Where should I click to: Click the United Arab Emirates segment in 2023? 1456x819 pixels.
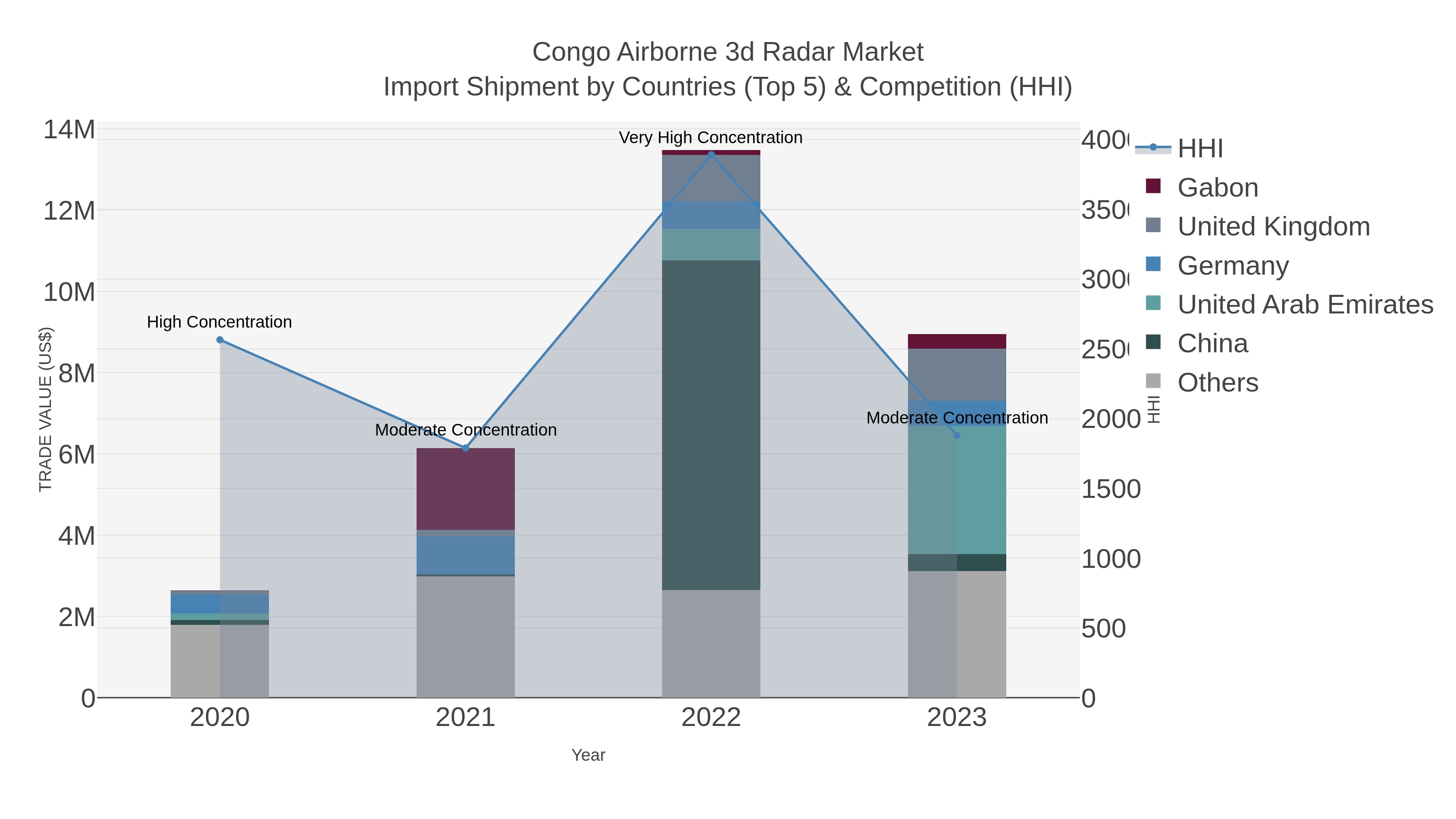click(x=957, y=489)
